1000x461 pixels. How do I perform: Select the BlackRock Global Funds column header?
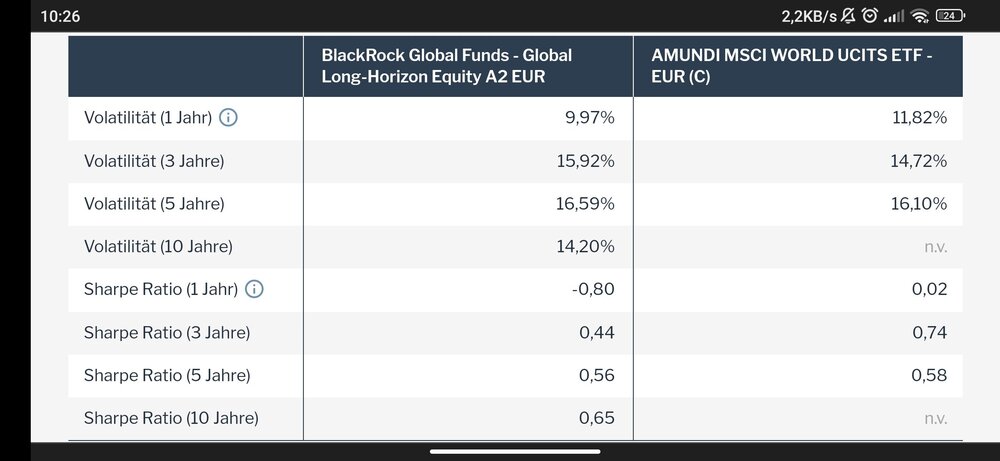click(x=446, y=66)
